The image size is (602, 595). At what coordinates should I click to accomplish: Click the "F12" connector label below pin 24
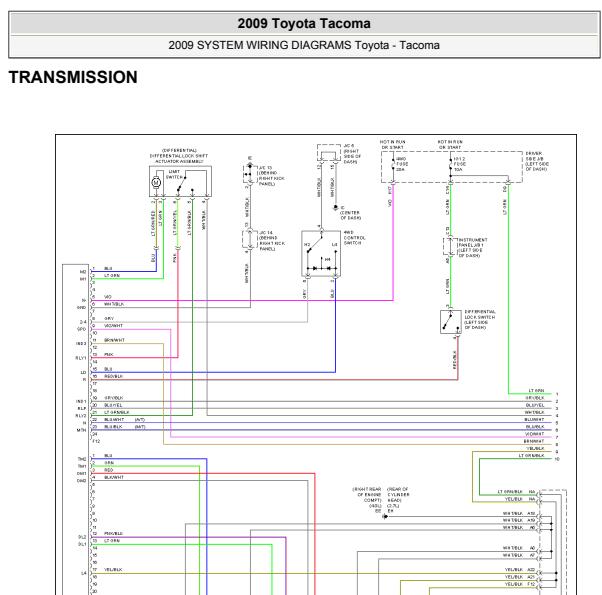click(x=96, y=441)
